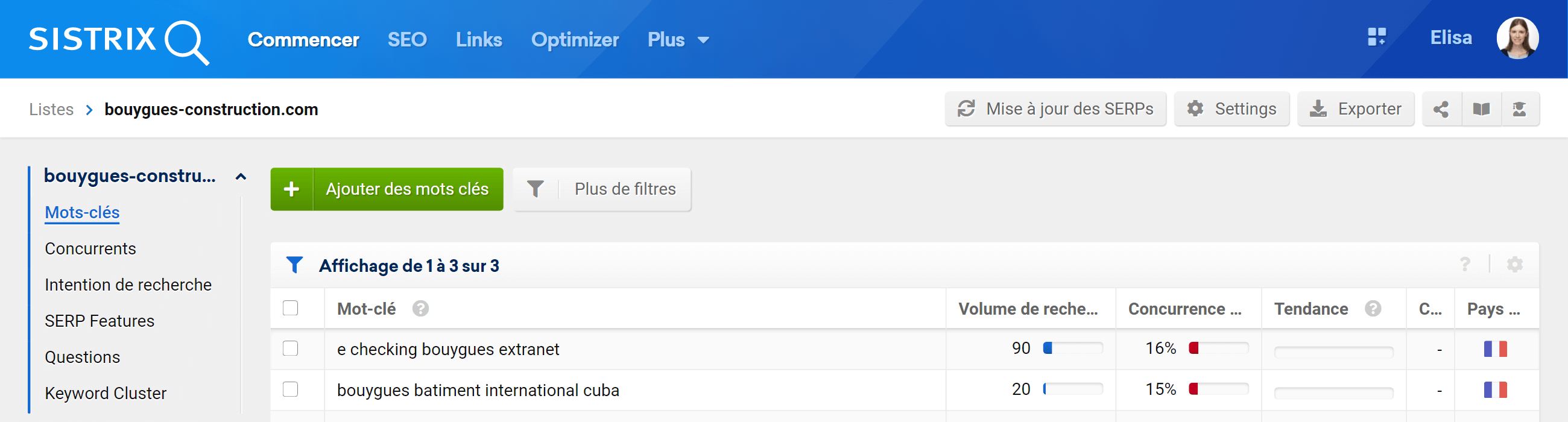Click the Exporter button
Viewport: 1568px width, 422px height.
coord(1356,110)
